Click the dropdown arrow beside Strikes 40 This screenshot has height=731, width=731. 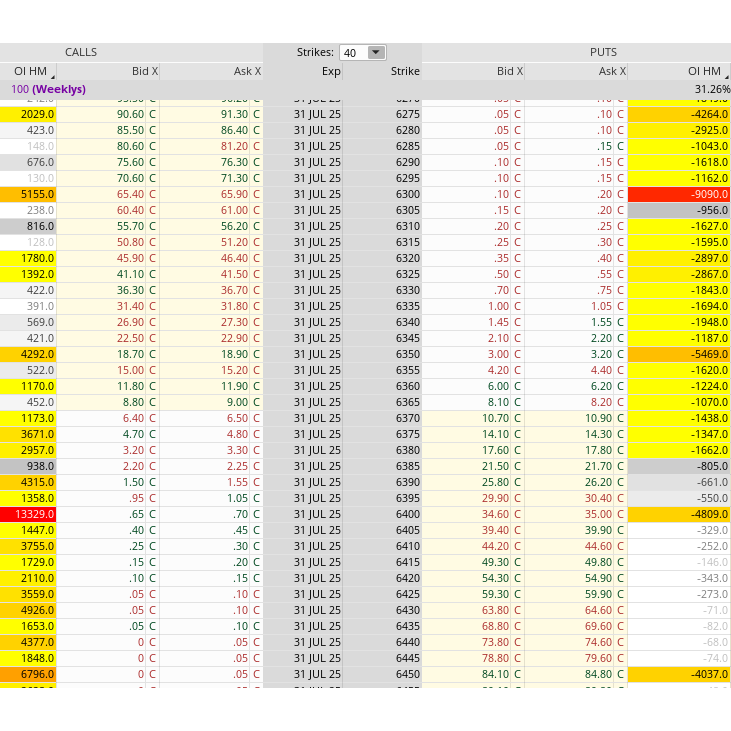click(376, 52)
